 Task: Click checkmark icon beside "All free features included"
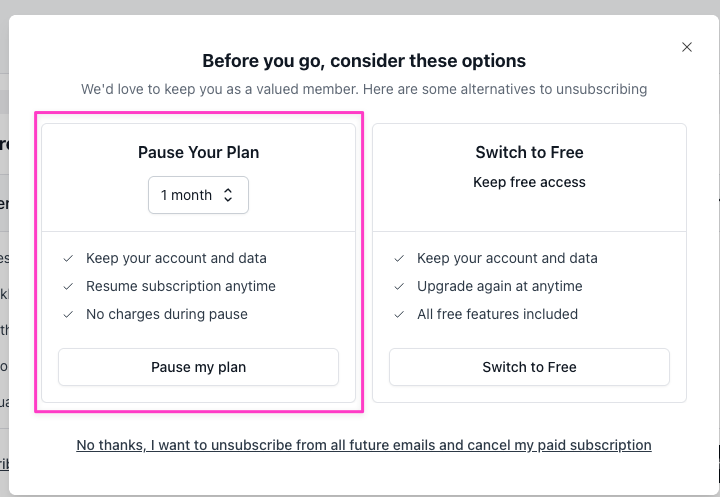[399, 314]
